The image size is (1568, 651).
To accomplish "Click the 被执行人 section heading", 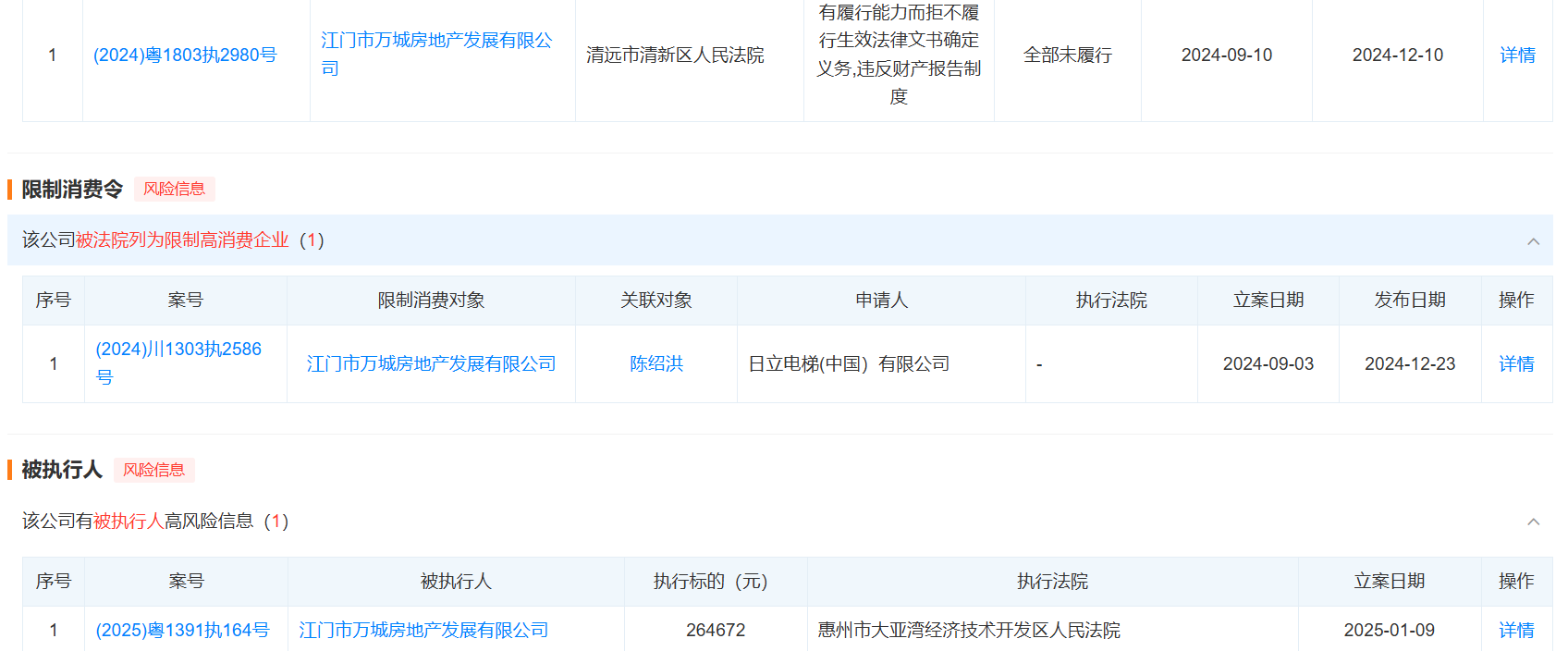I will click(x=62, y=470).
